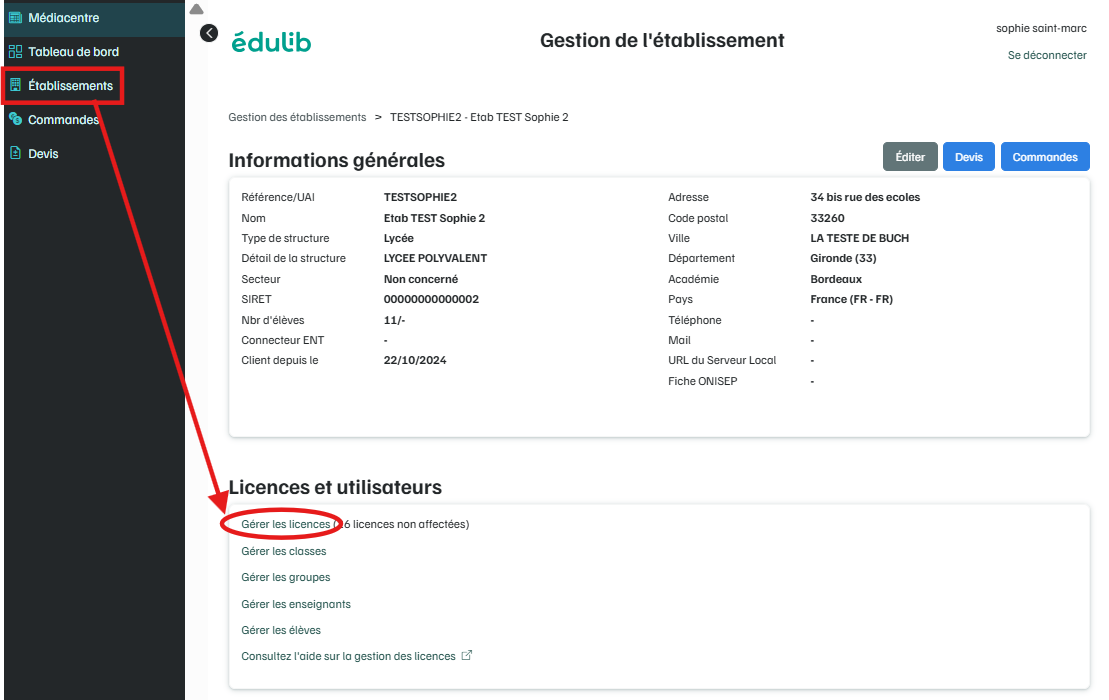
Task: Collapse sidebar with back arrow button
Action: 208,33
